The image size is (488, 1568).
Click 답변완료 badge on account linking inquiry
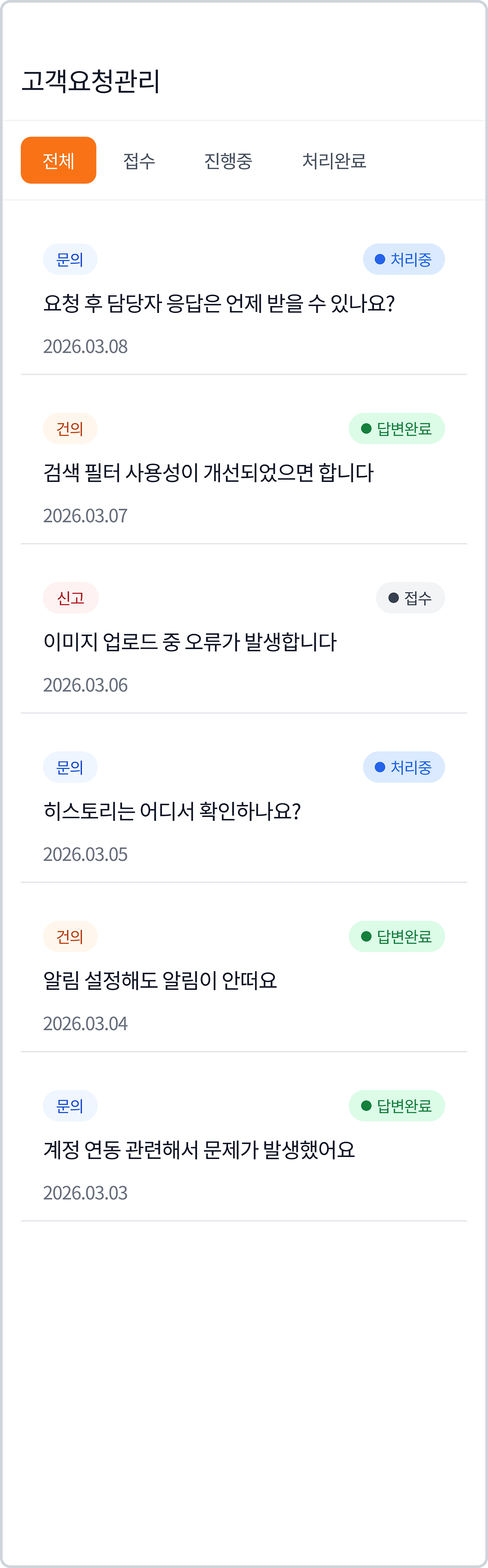click(x=397, y=1105)
